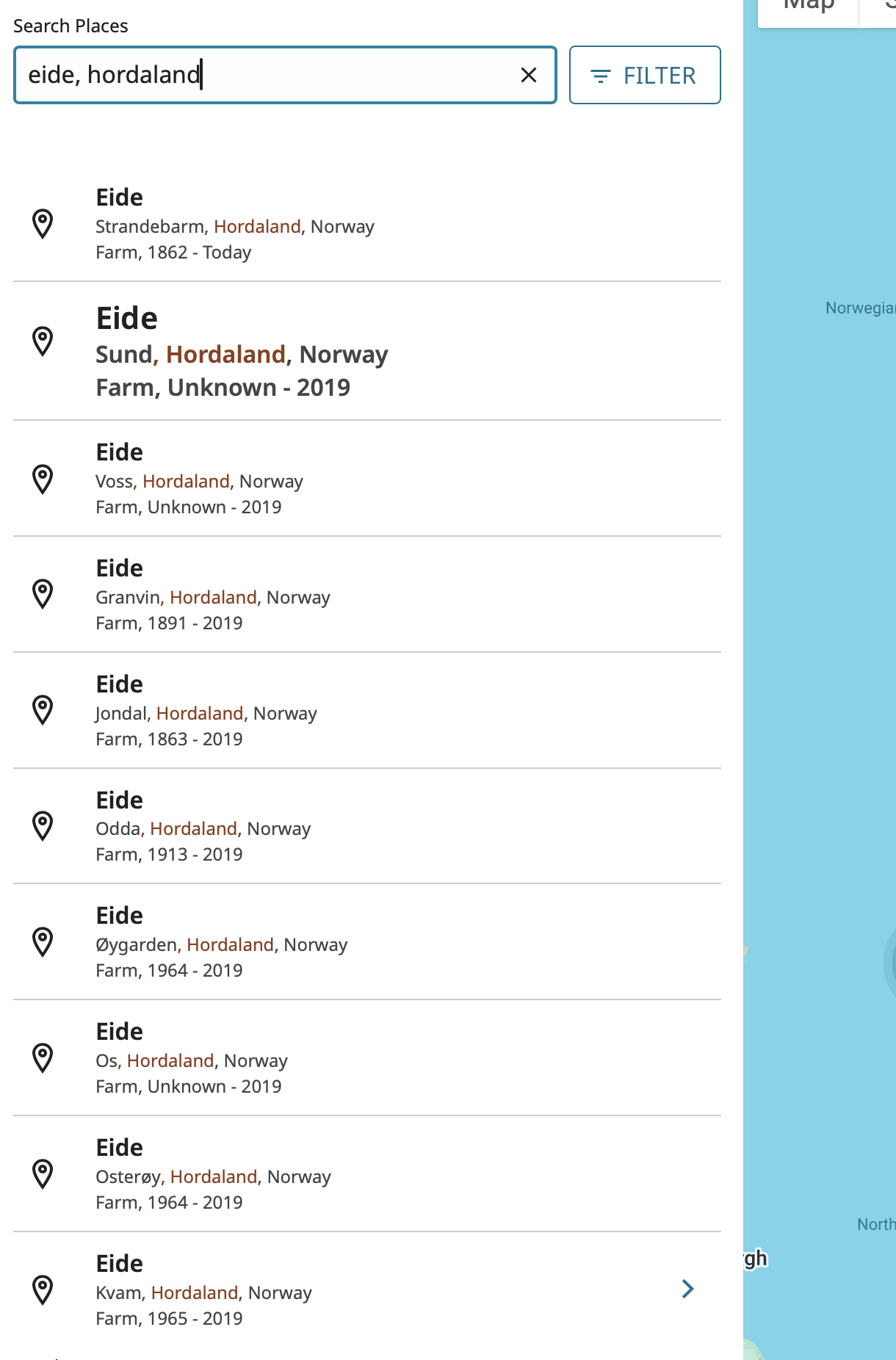The image size is (896, 1360).
Task: Select the Eide, Sund, Hordaland entry
Action: tap(367, 351)
